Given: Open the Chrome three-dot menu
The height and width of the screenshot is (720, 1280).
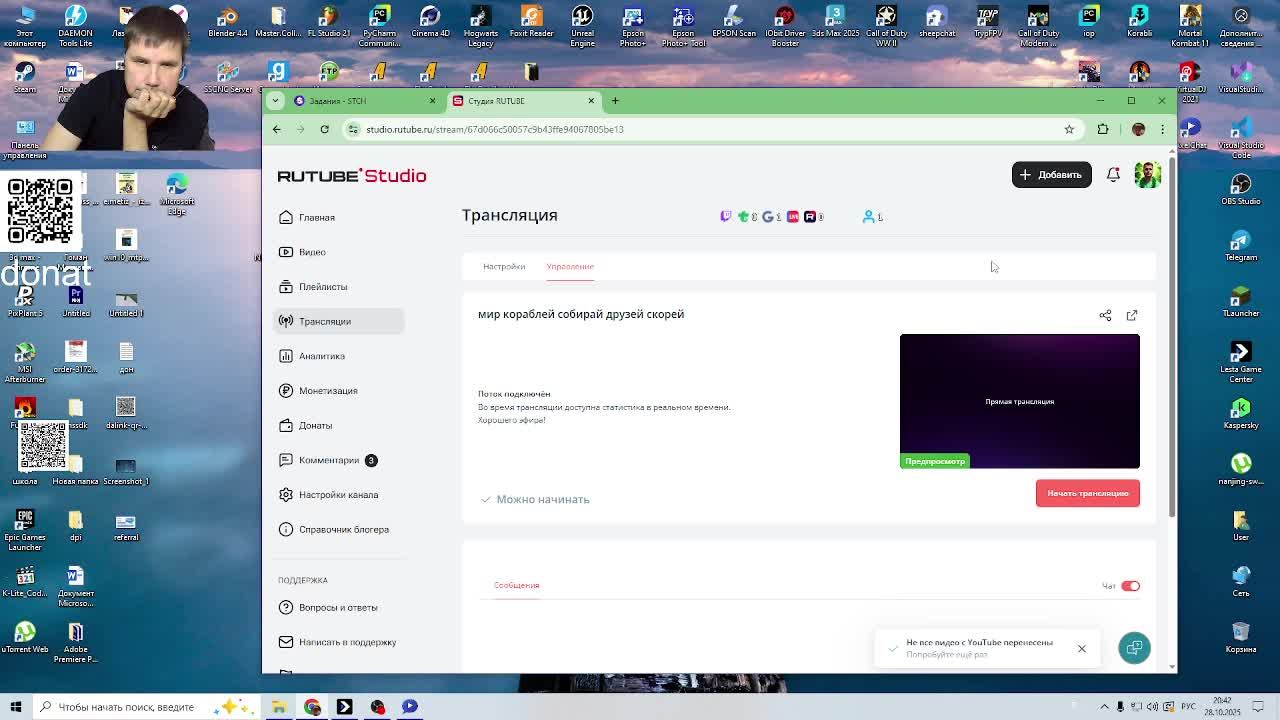Looking at the screenshot, I should click(x=1162, y=129).
